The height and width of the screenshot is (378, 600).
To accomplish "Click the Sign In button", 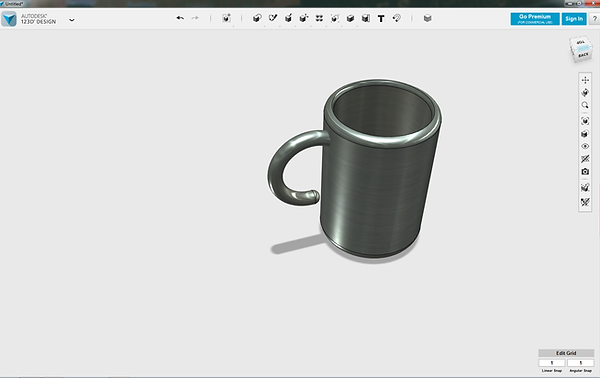I will point(574,19).
